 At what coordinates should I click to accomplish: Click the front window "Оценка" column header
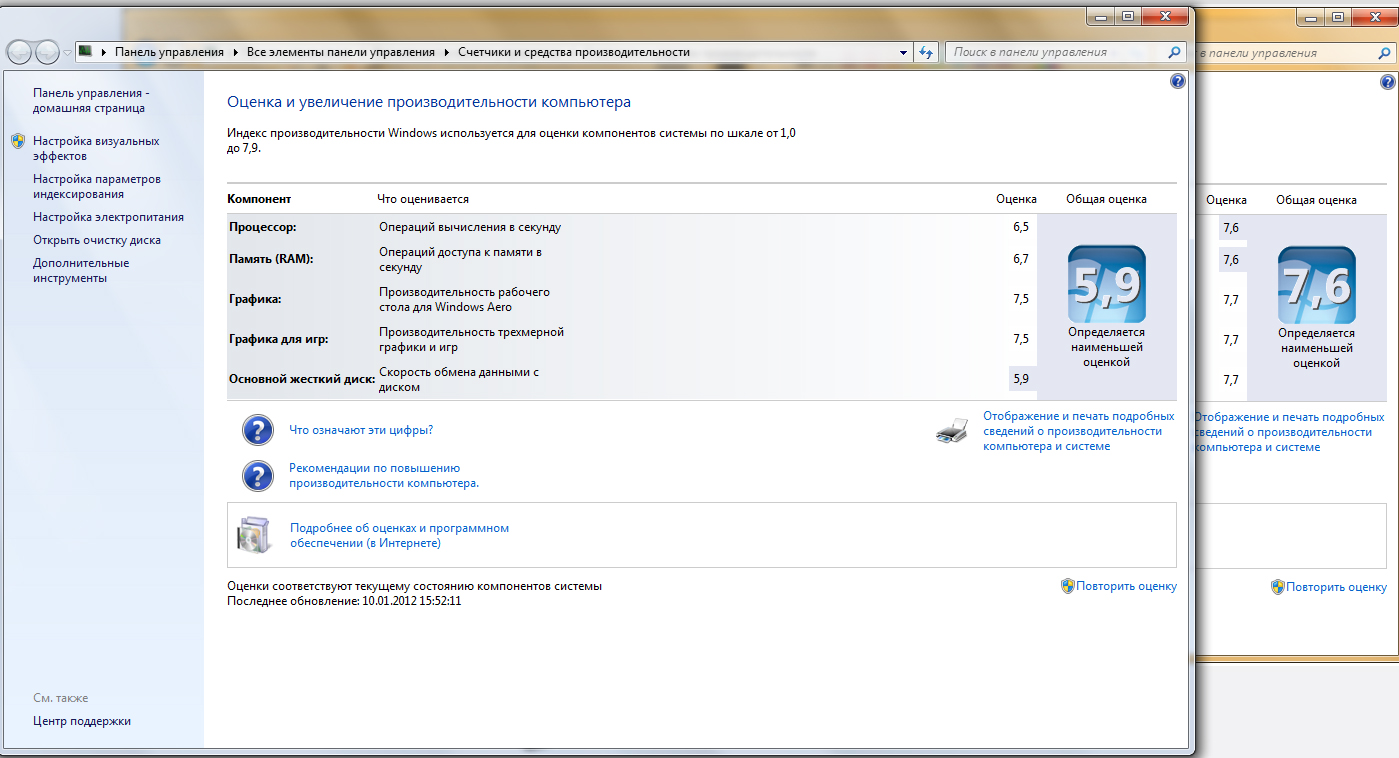pyautogui.click(x=1017, y=199)
